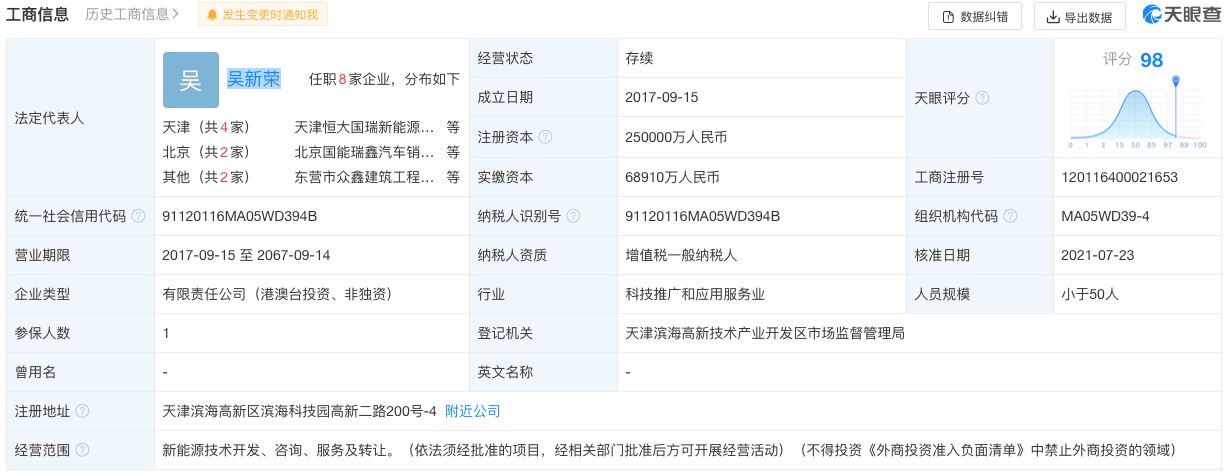
Task: Click the blue 吴 avatar tile
Action: pos(190,80)
